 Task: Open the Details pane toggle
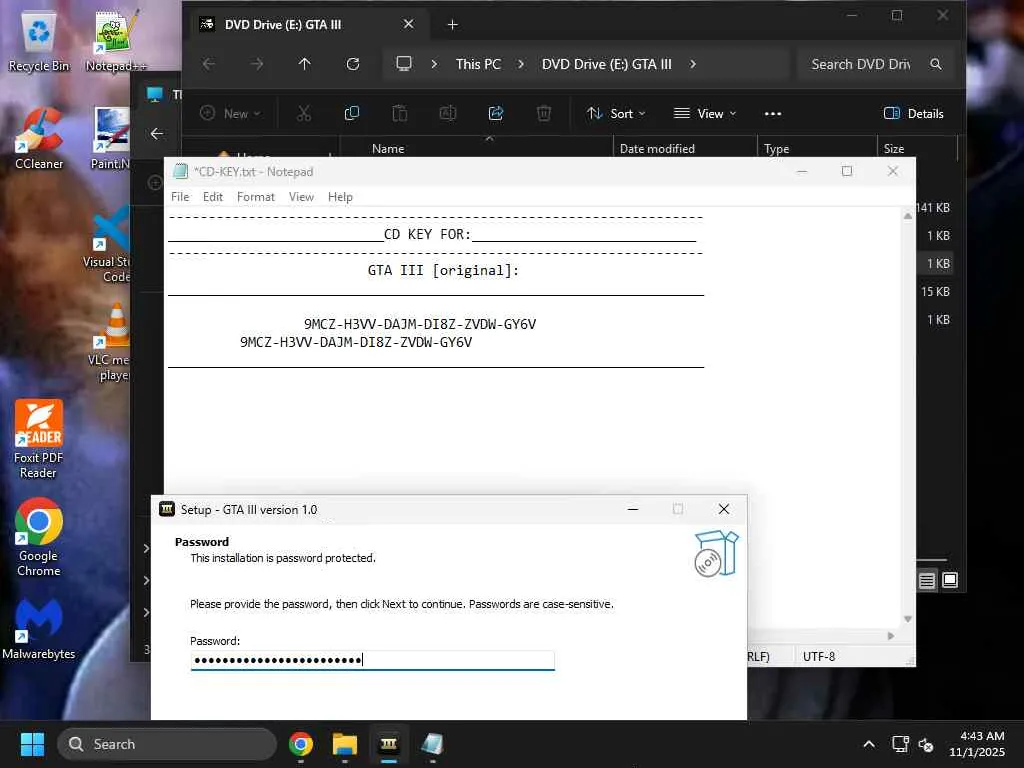pyautogui.click(x=913, y=114)
